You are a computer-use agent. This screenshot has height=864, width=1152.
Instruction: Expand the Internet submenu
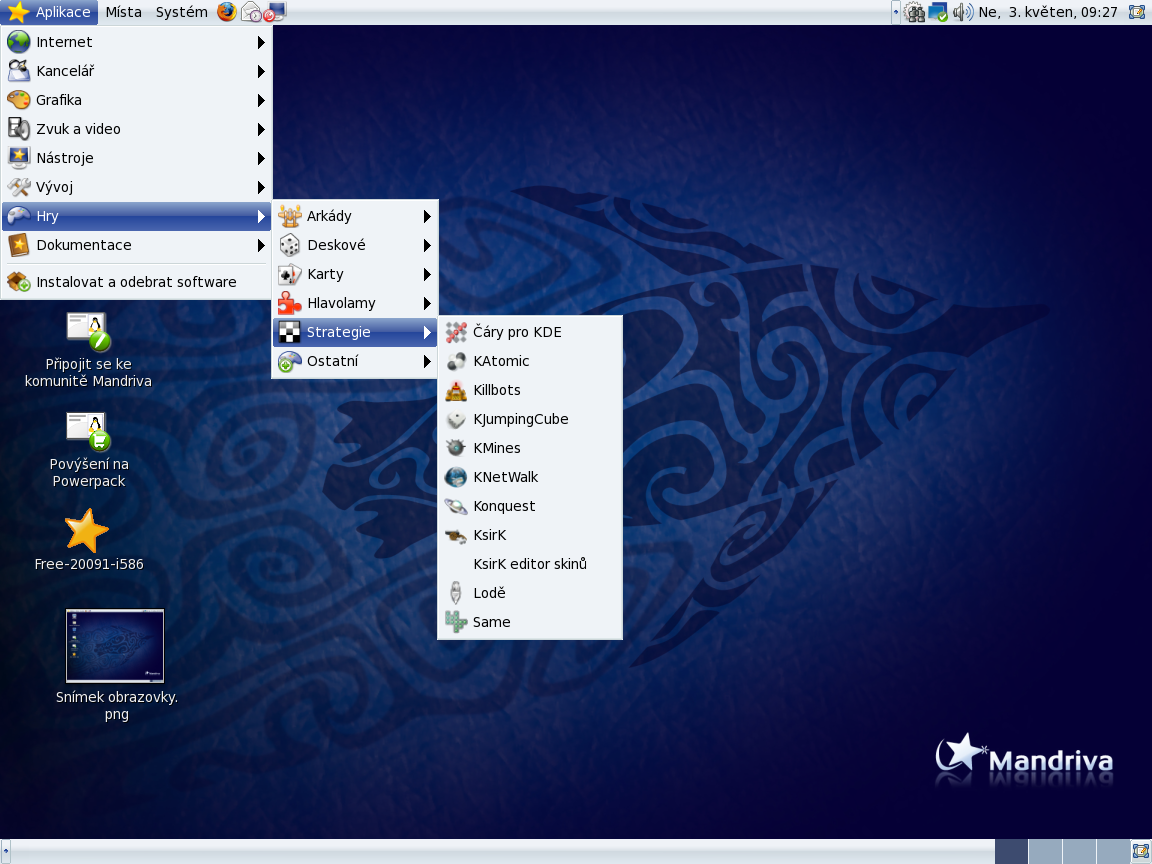point(136,42)
